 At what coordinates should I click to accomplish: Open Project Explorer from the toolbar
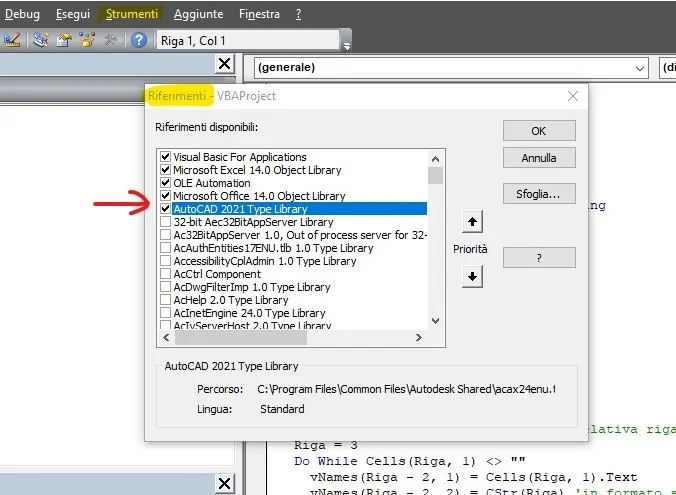41,41
